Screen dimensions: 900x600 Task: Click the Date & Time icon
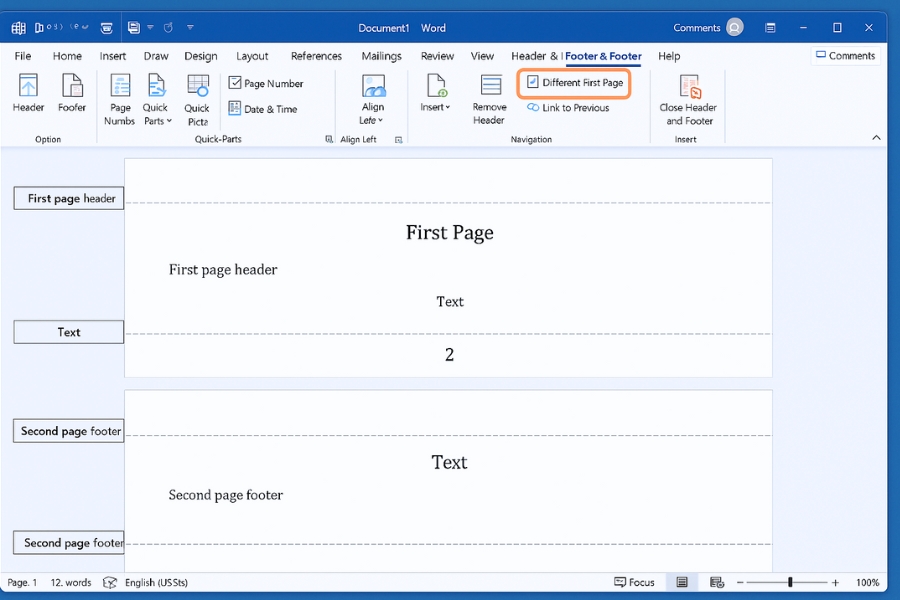click(x=235, y=109)
